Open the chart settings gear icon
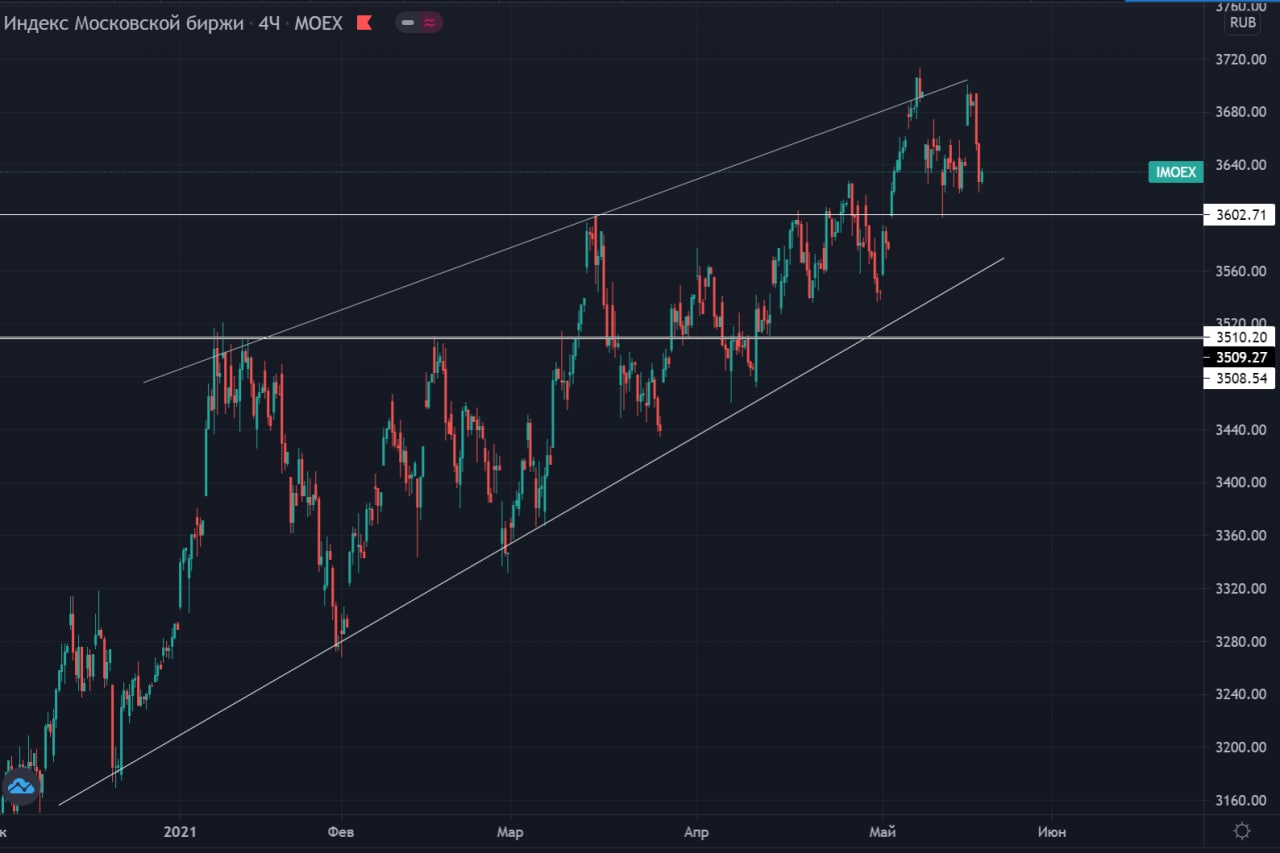The image size is (1280, 853). pos(1242,830)
